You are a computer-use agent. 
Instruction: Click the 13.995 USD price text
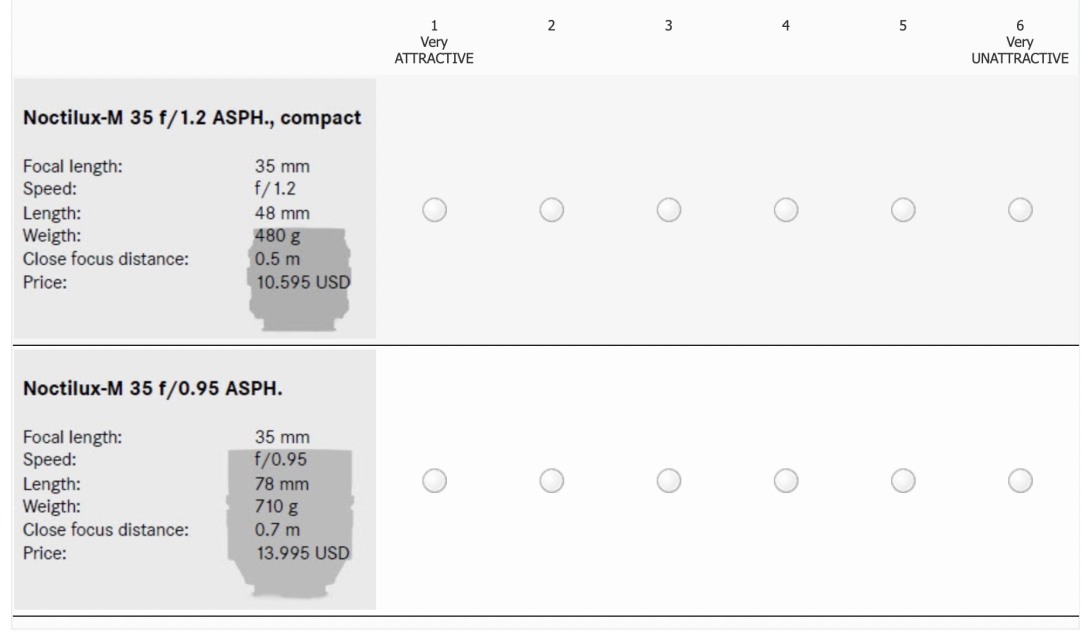pos(304,552)
